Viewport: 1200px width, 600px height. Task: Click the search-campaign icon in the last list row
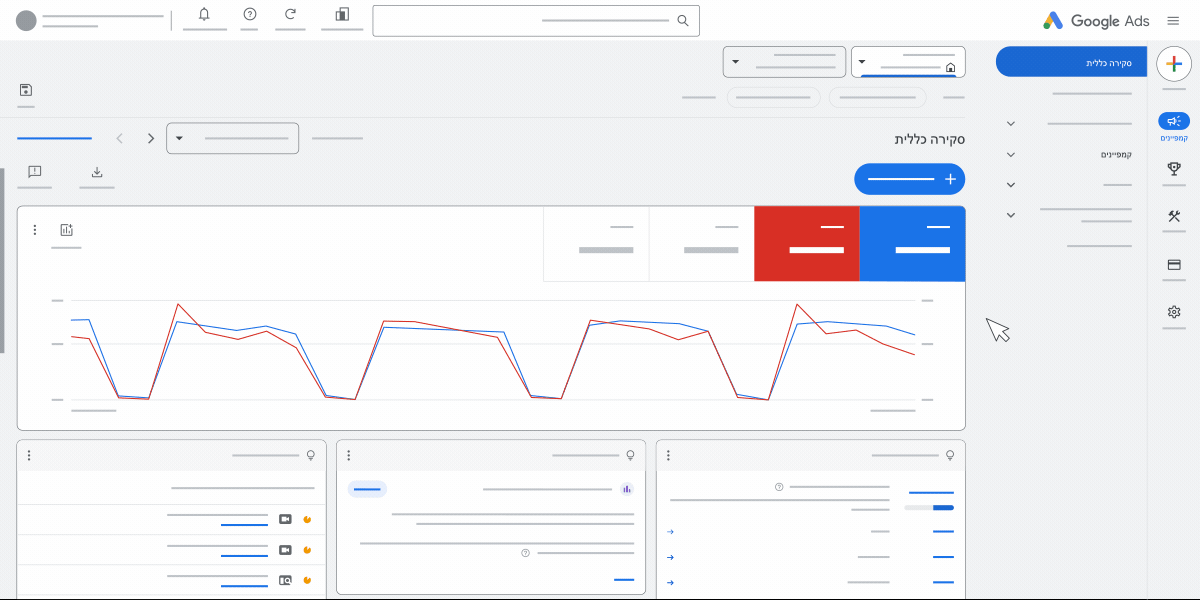click(285, 579)
